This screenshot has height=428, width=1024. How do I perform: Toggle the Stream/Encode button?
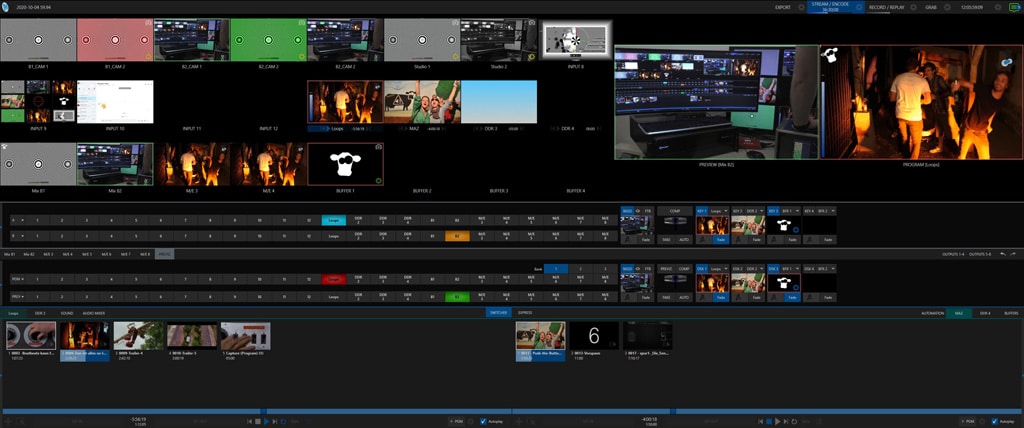click(830, 7)
